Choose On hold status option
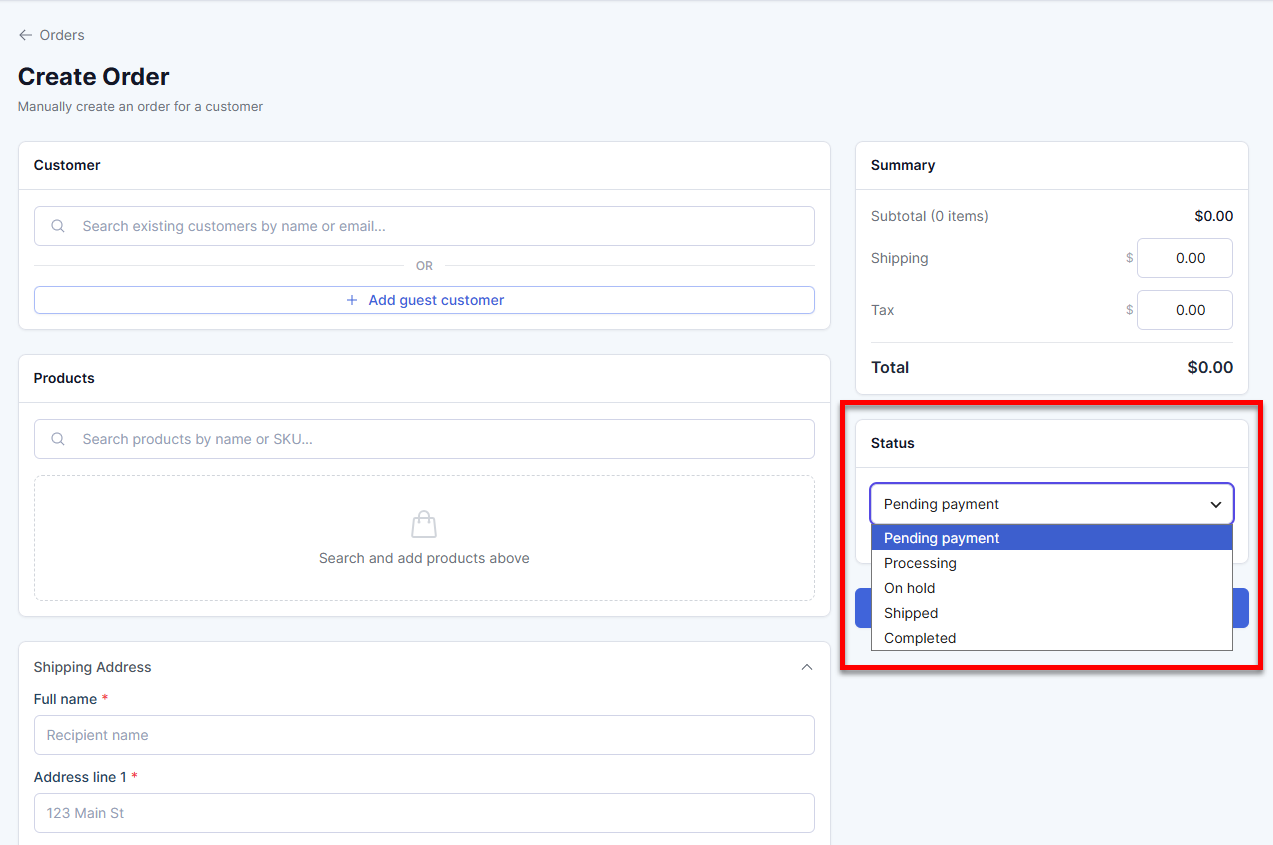Screen dimensions: 1273x845 click(1052, 588)
